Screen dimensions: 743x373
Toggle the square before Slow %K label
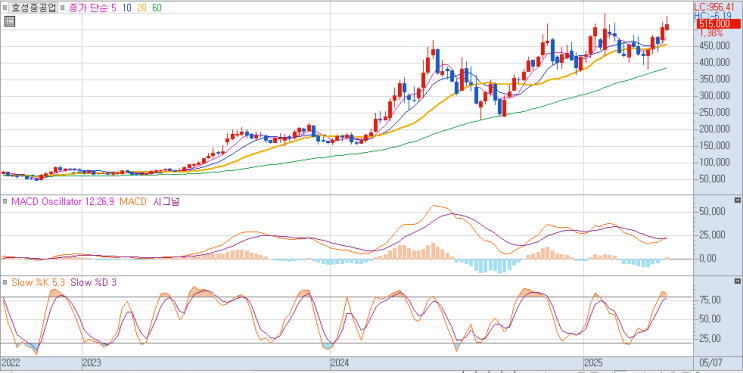point(5,282)
